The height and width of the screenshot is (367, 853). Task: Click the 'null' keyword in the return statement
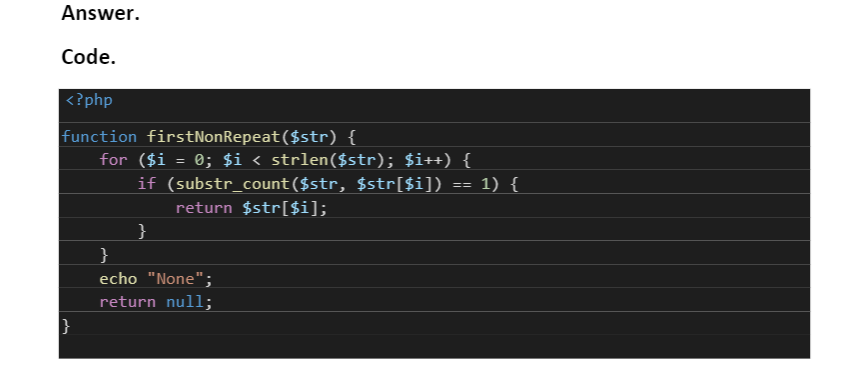pyautogui.click(x=184, y=302)
